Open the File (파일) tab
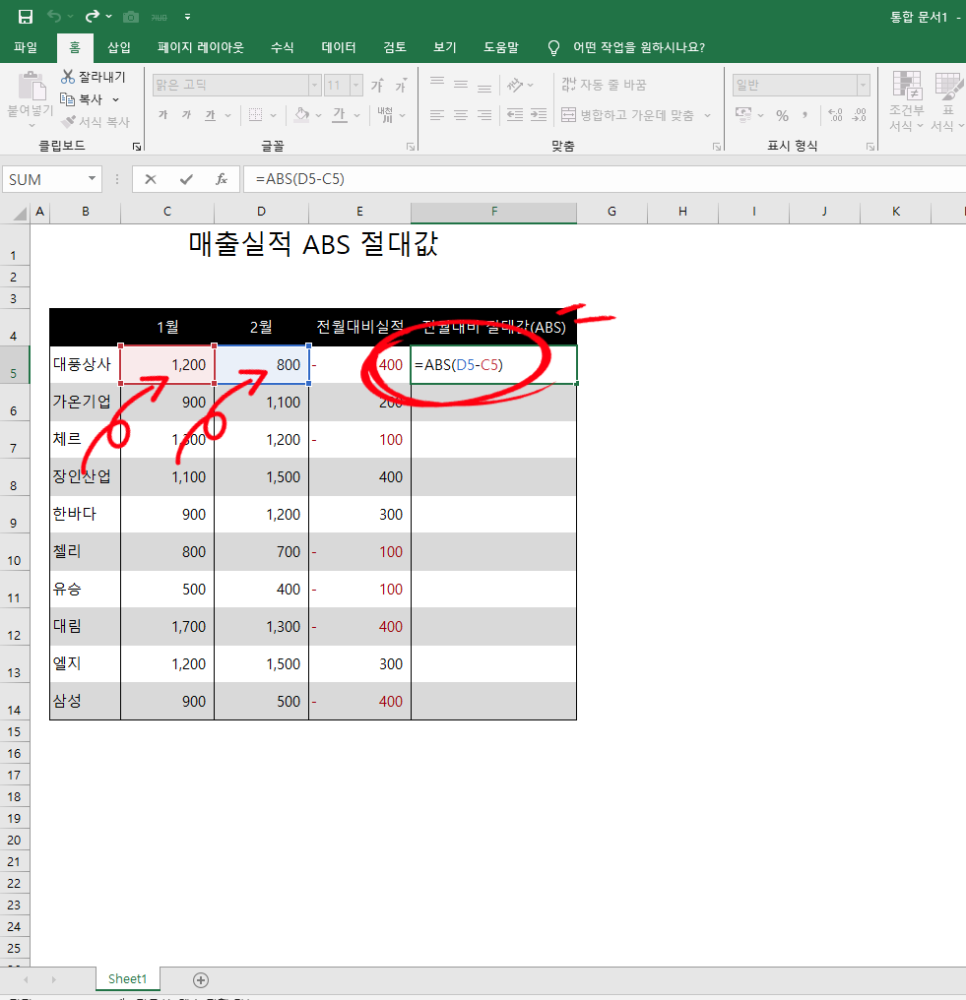Screen dimensions: 966x1000 [x=26, y=47]
